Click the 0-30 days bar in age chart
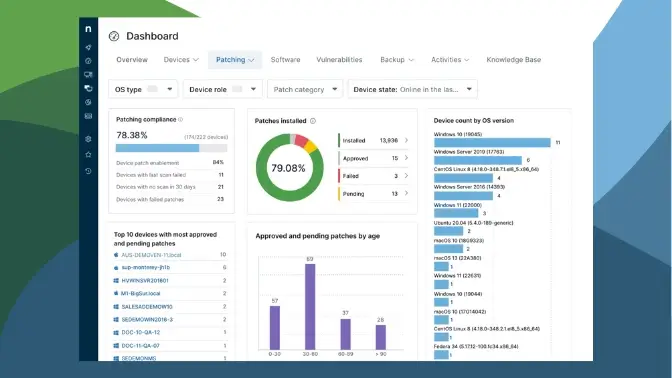 click(275, 327)
